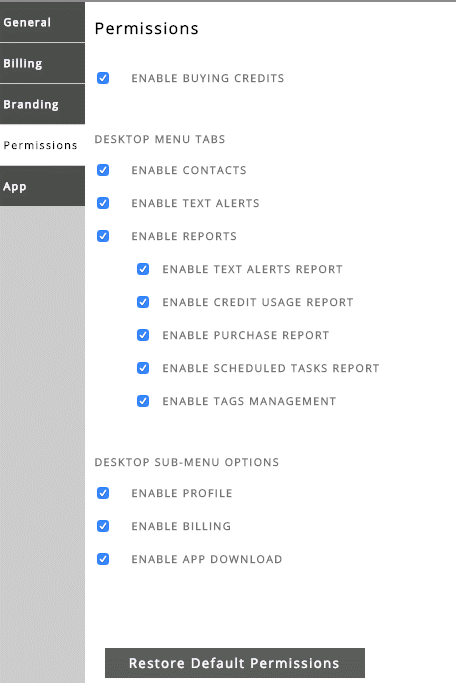456x683 pixels.
Task: Click the Enable App Download label
Action: coord(207,559)
